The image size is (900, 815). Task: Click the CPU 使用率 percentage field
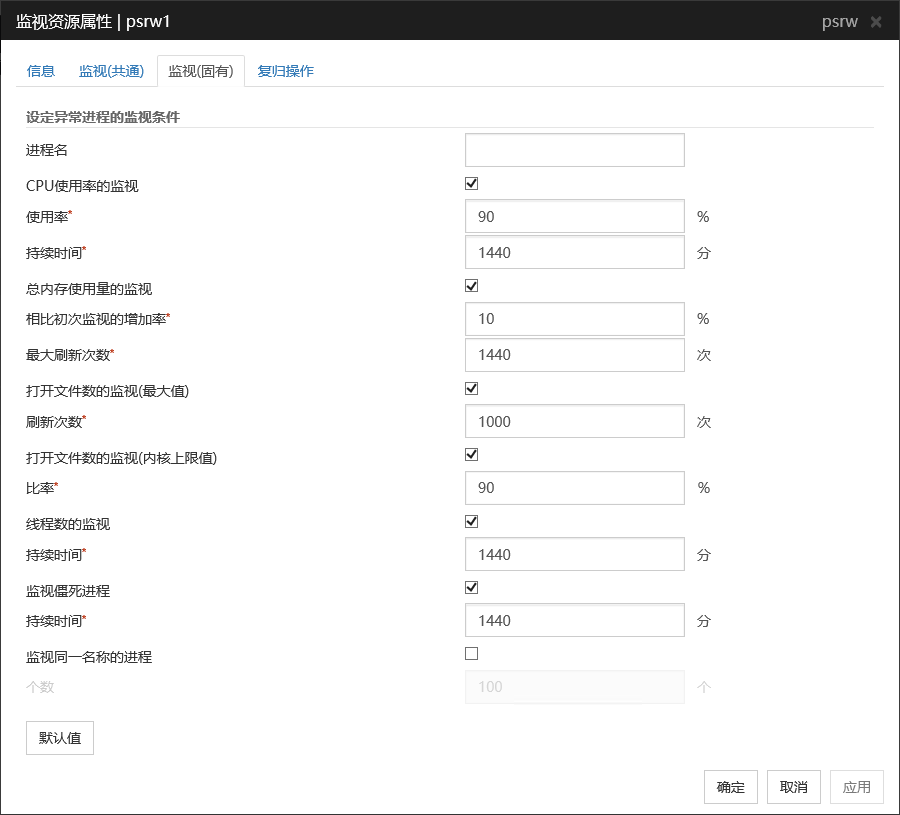(x=574, y=217)
